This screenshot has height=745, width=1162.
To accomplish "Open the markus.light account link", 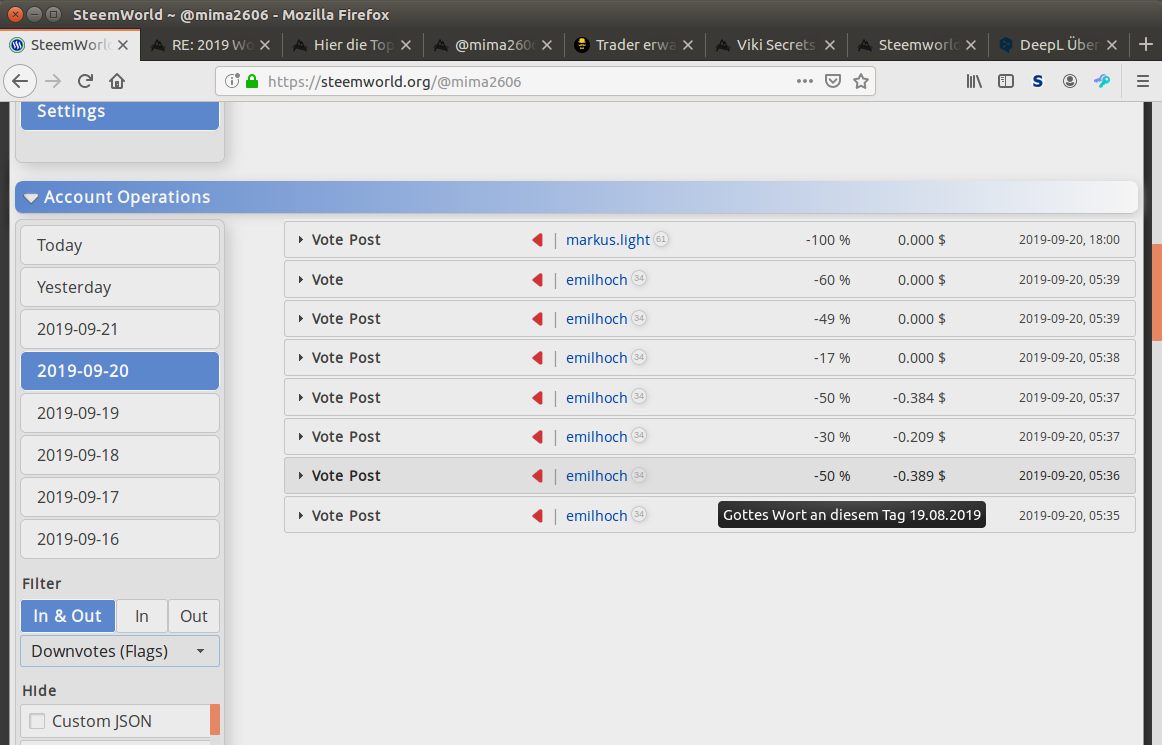I will point(607,240).
